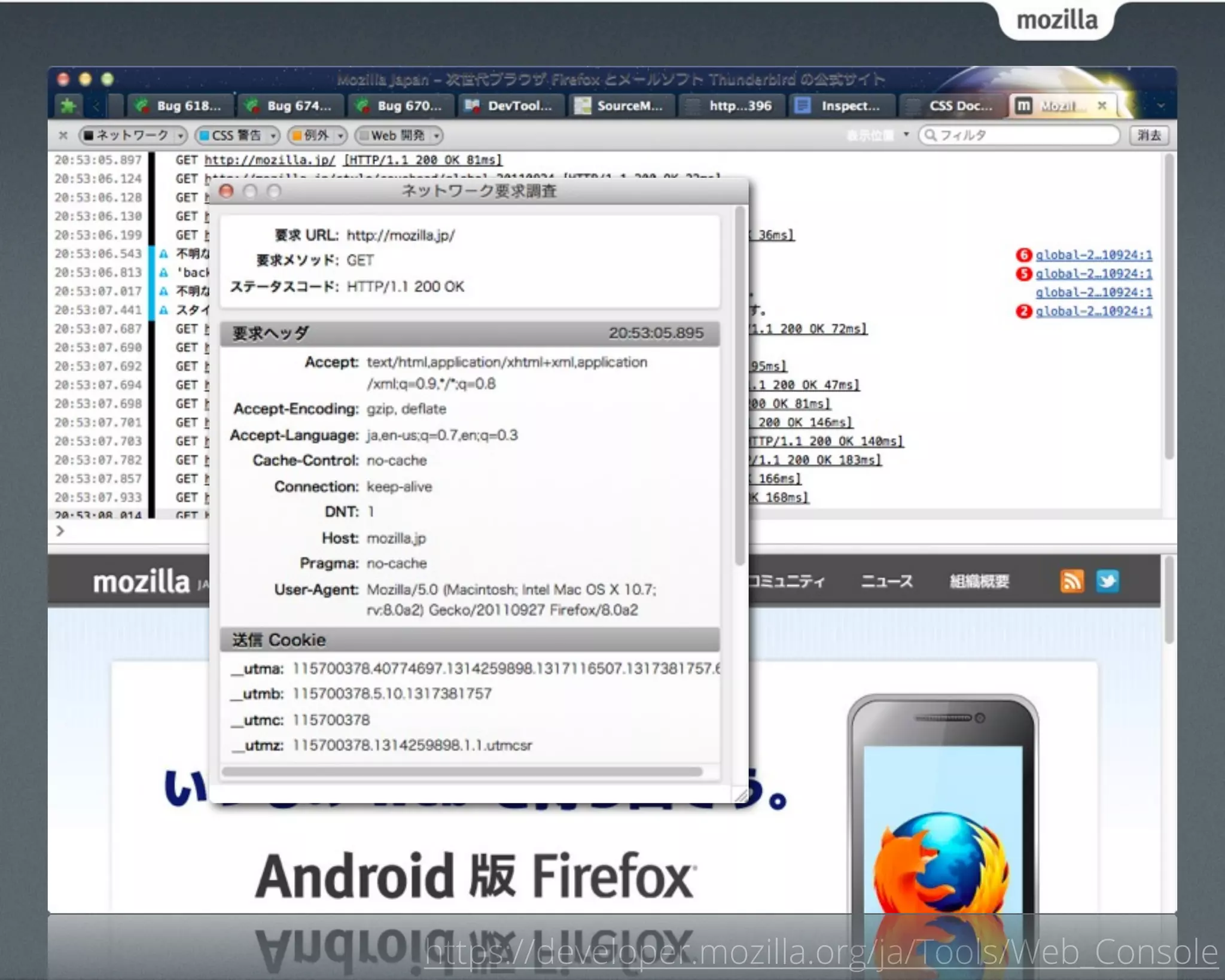Viewport: 1225px width, 980px height.
Task: Open the Twitter icon on the page
Action: (x=1107, y=581)
